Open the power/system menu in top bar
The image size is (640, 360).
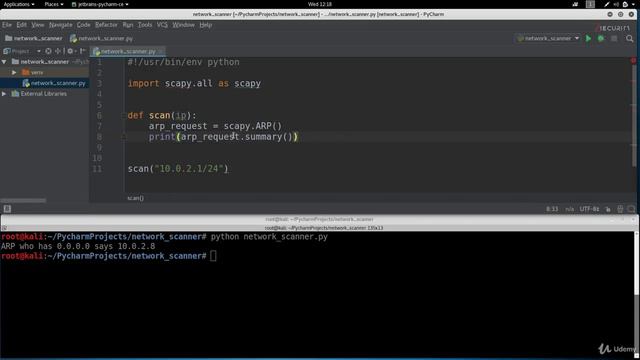[629, 4]
